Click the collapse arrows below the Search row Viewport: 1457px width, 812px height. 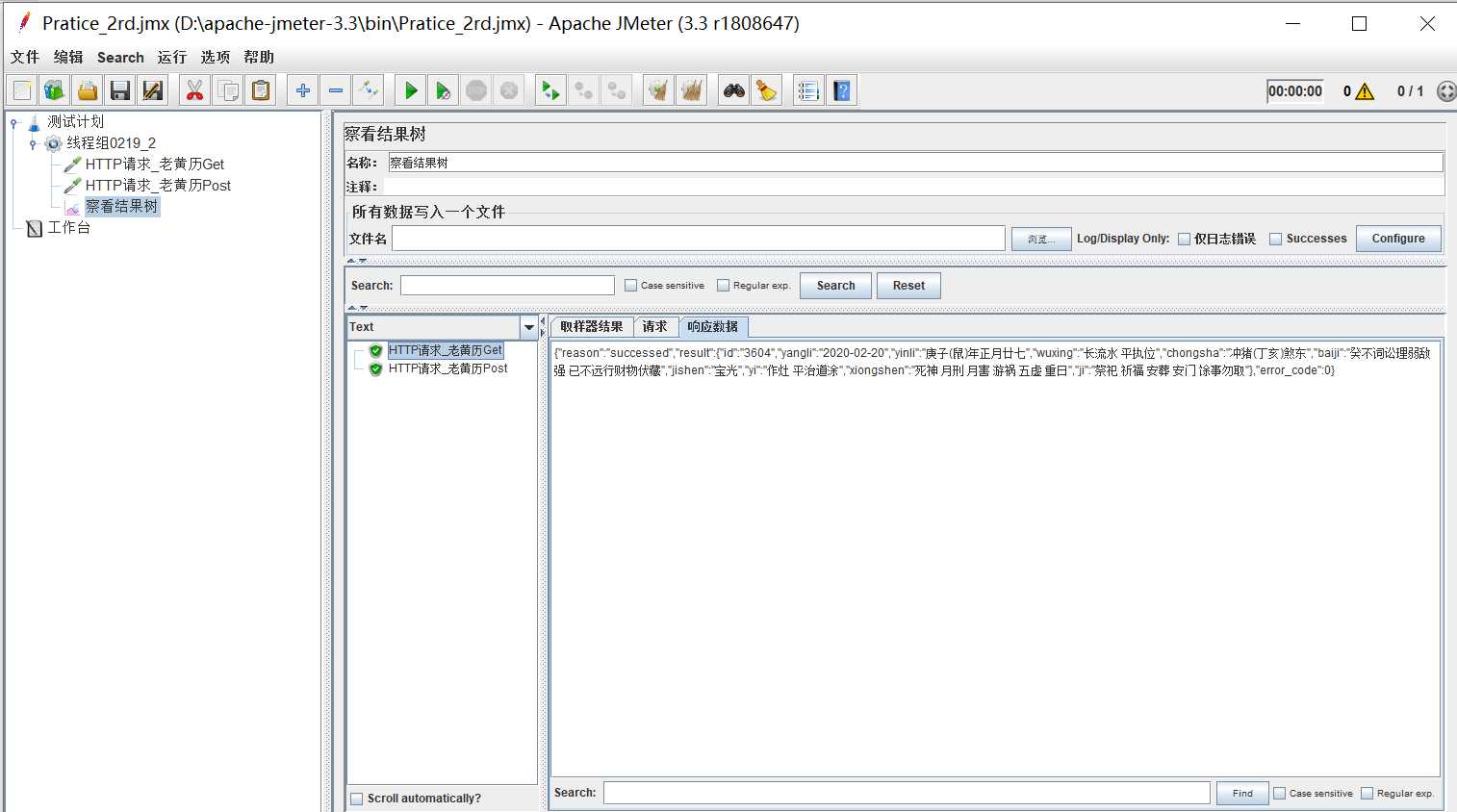coord(356,308)
